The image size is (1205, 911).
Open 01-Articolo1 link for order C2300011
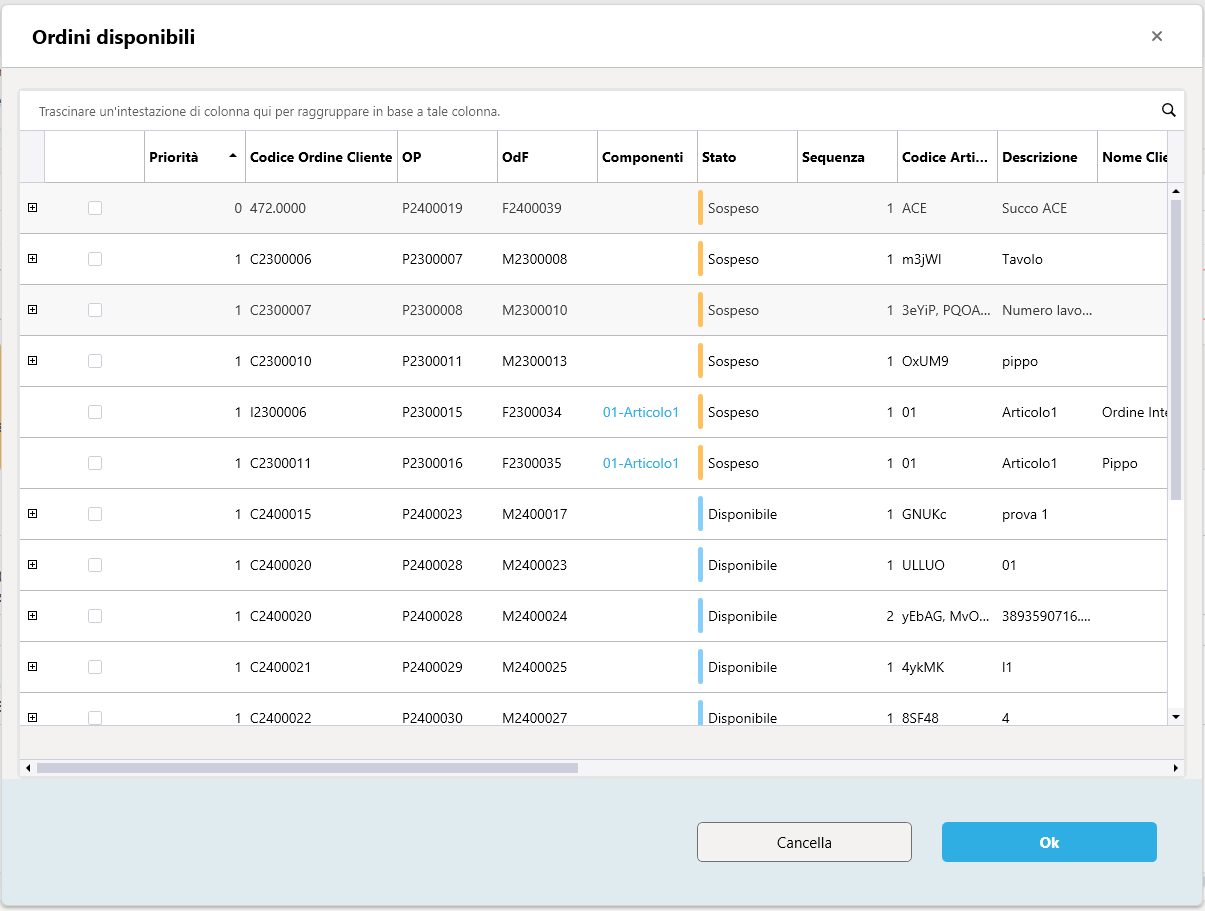pyautogui.click(x=641, y=463)
